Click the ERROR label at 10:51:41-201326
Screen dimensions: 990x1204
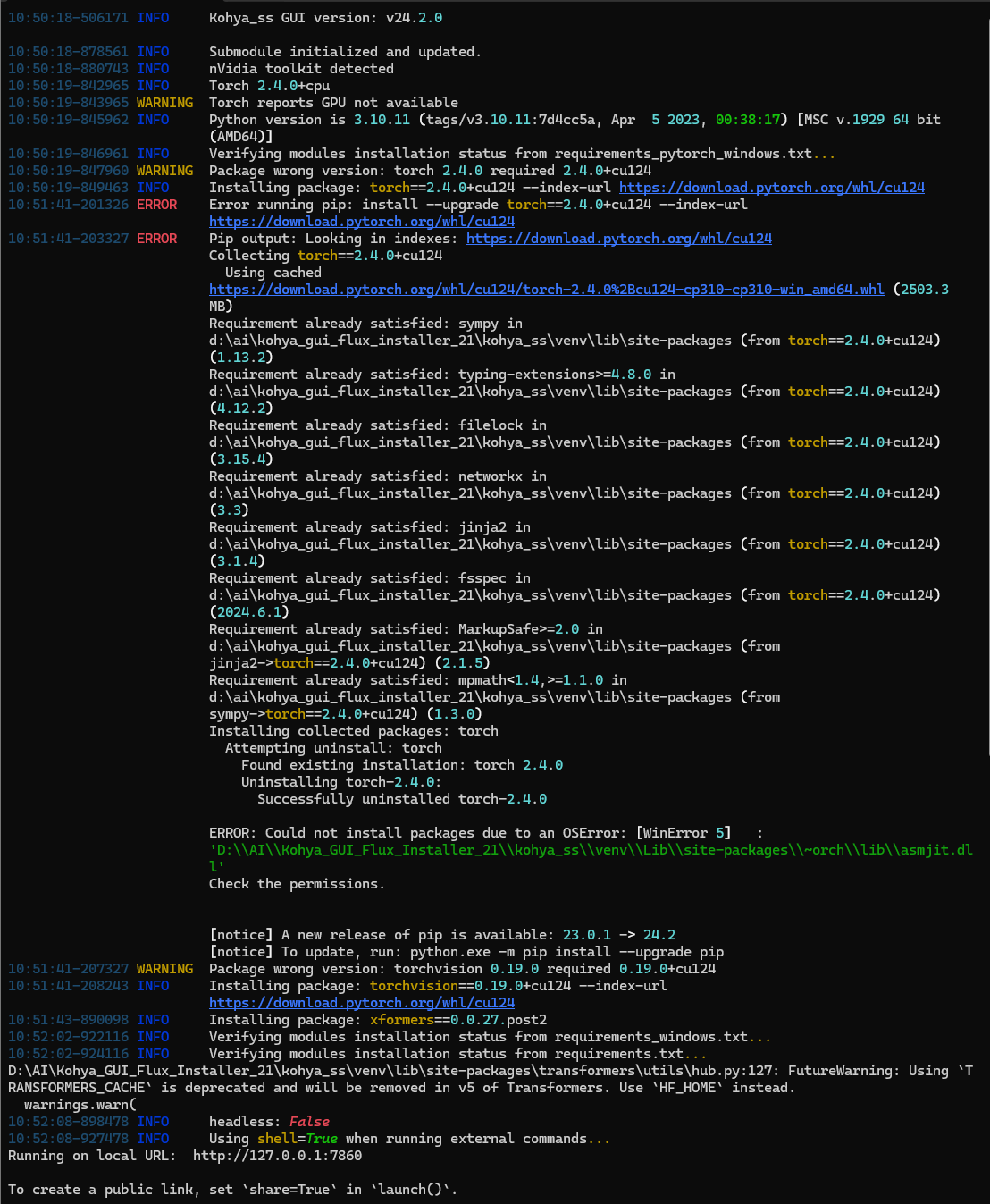156,205
